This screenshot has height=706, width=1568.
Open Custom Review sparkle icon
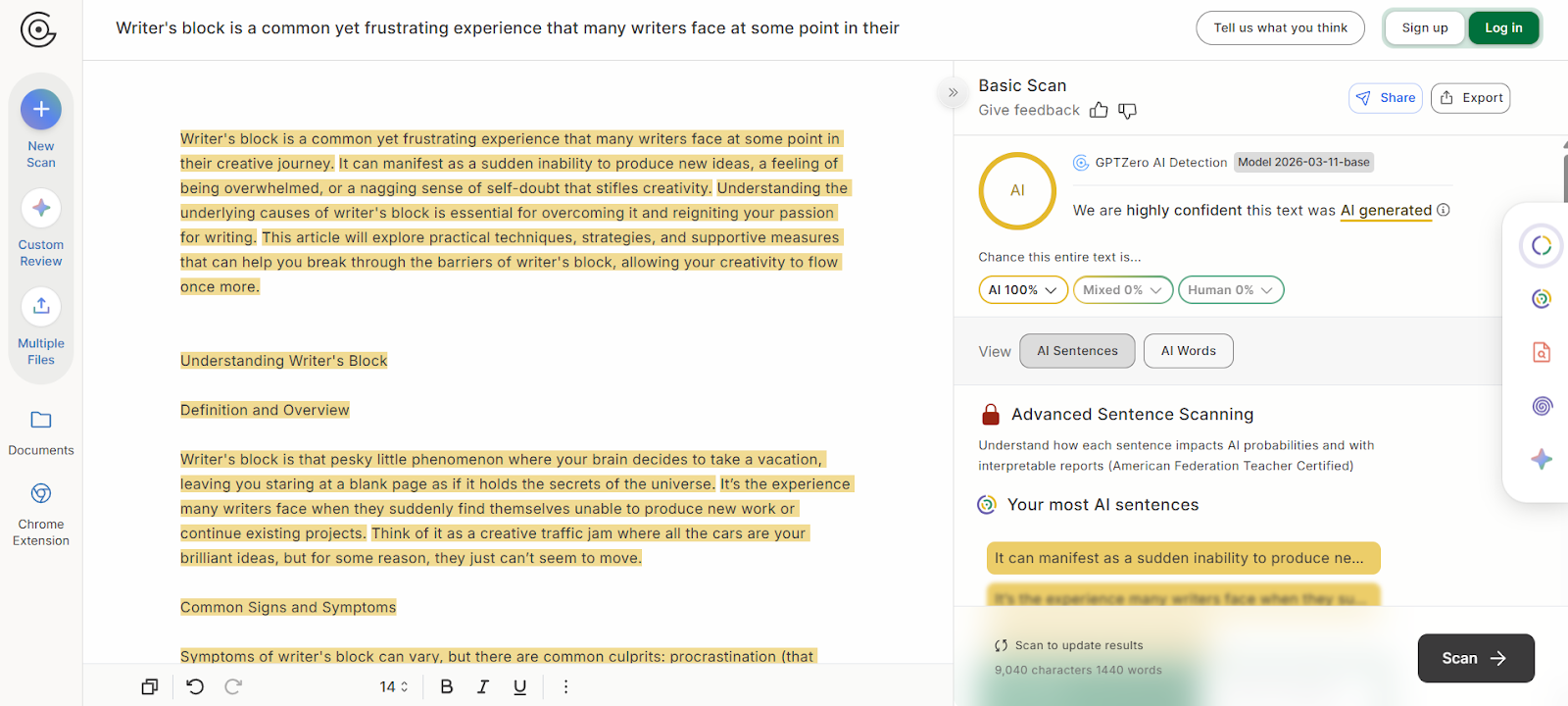pyautogui.click(x=41, y=208)
